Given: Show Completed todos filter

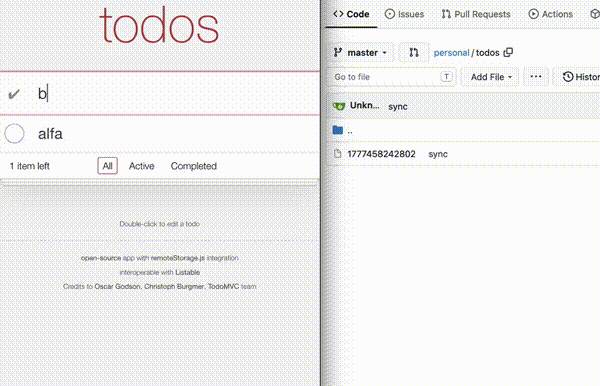Looking at the screenshot, I should [194, 166].
